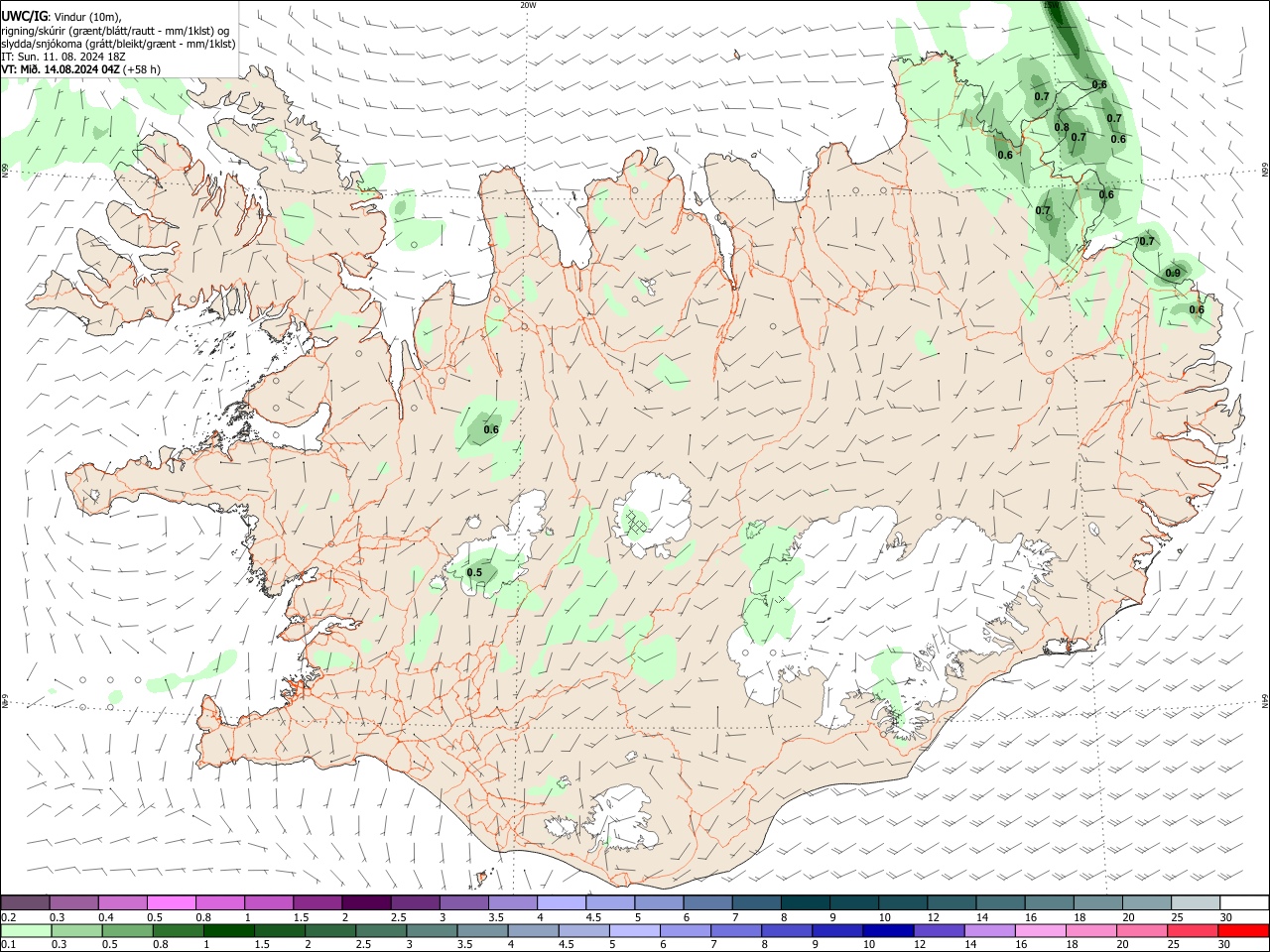Pick the bright red 30 swatch, lower legend row
This screenshot has height=952, width=1270.
click(x=1245, y=931)
